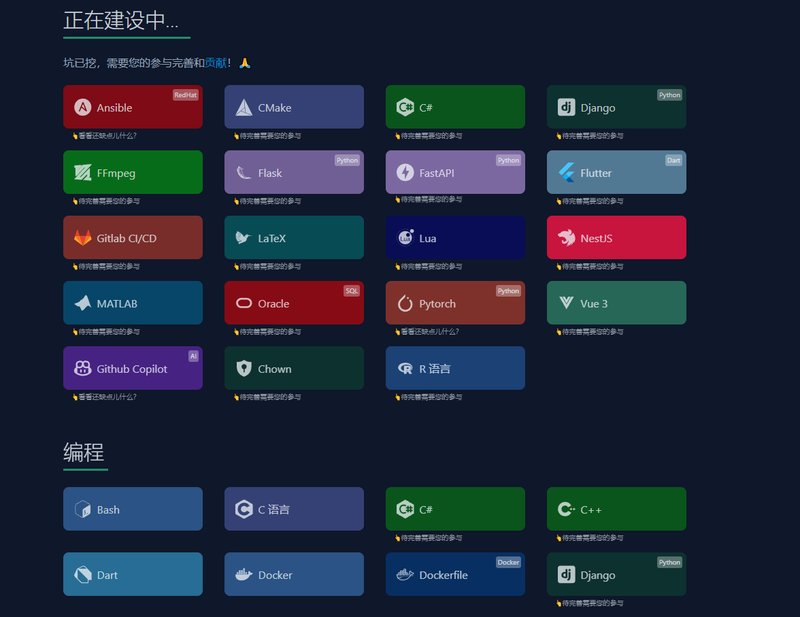The image size is (800, 617).
Task: Select the LaTeX card
Action: pos(293,238)
